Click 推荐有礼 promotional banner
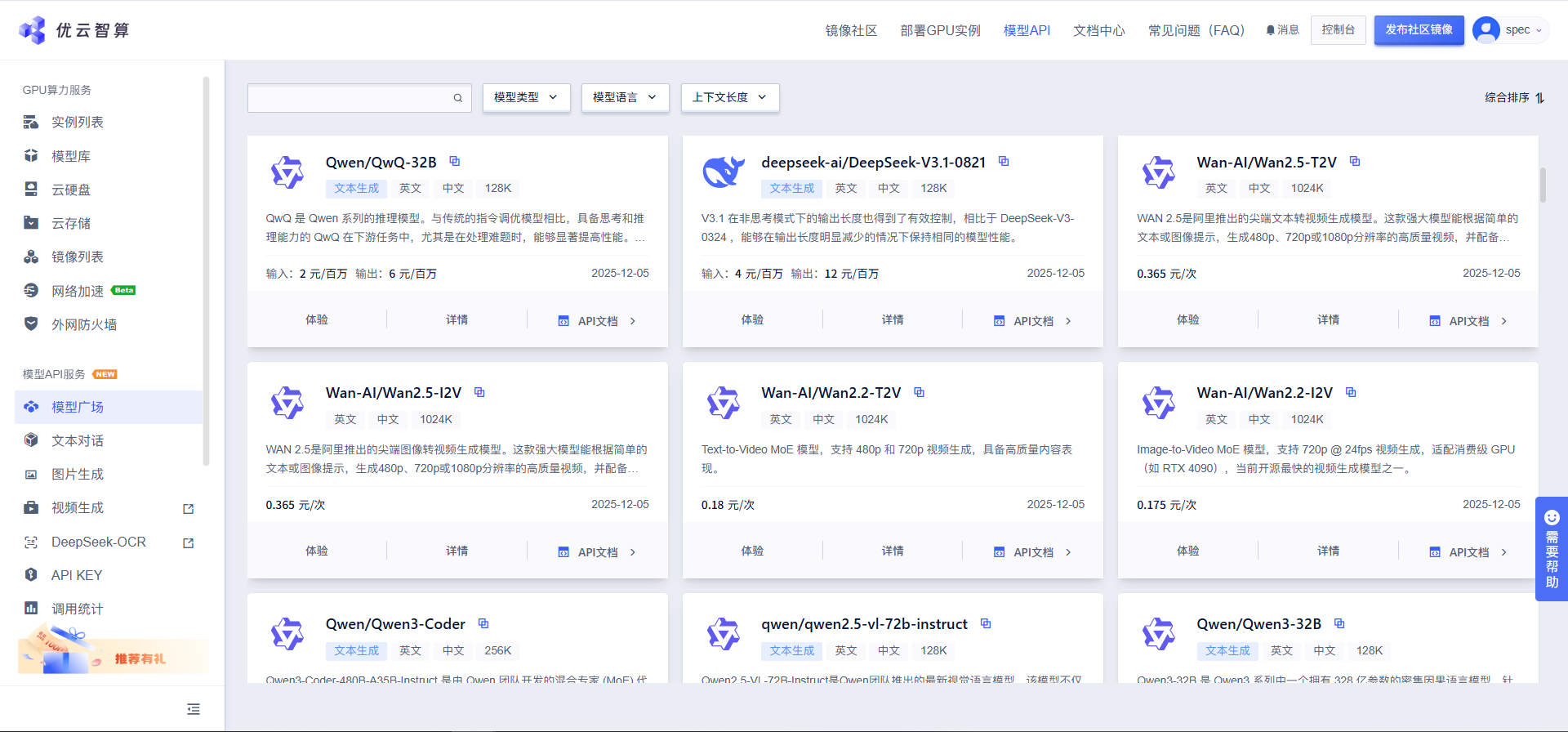Screen dimensions: 1568x732 (113, 652)
